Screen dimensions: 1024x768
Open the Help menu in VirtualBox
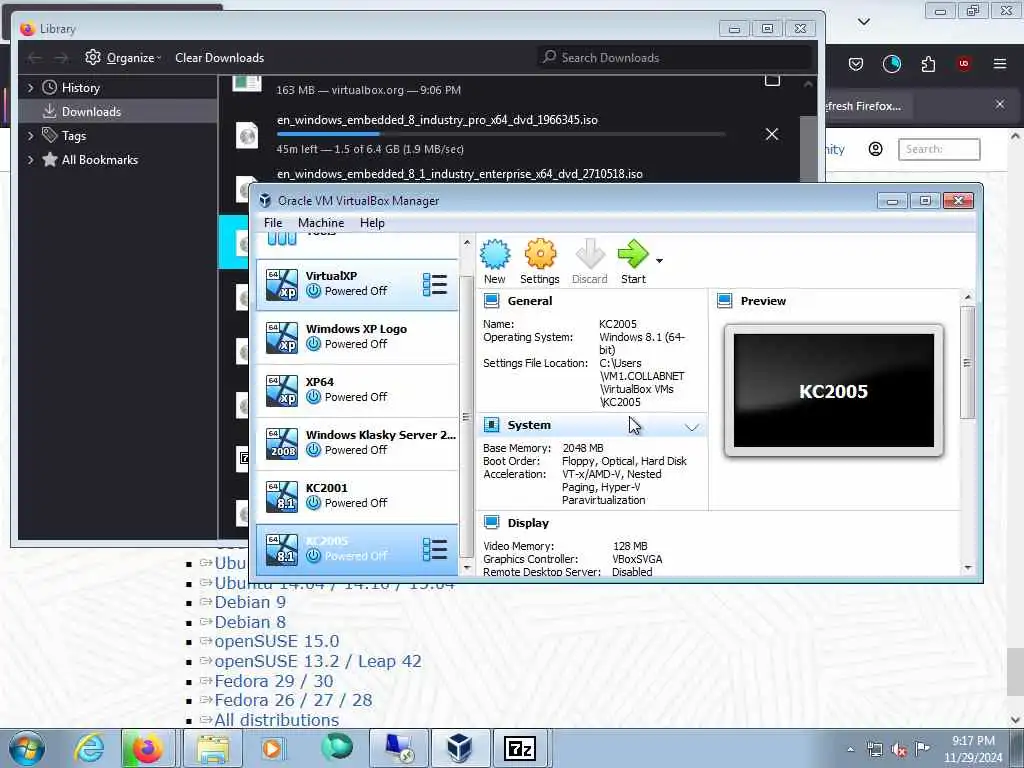click(x=372, y=223)
